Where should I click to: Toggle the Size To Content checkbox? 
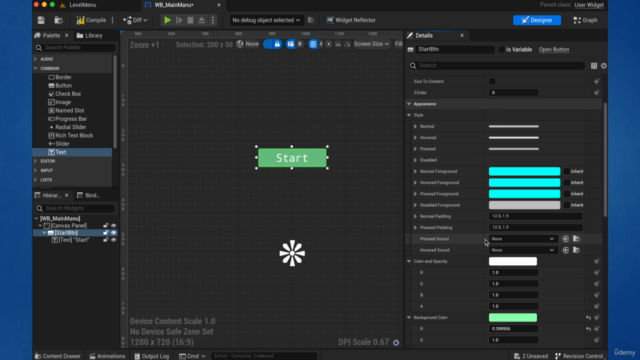click(492, 81)
